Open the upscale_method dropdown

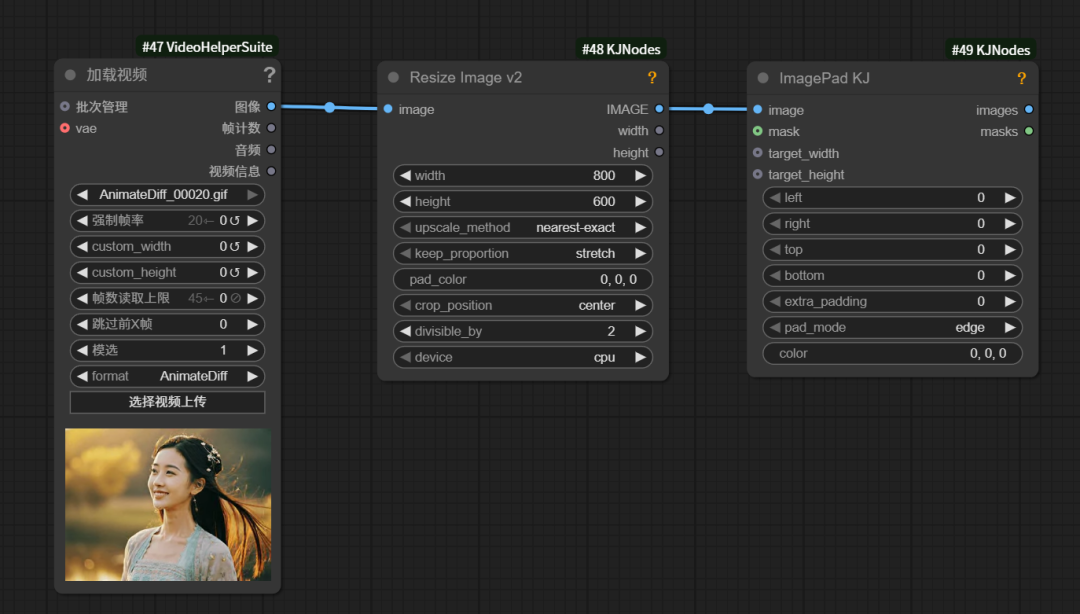point(522,227)
